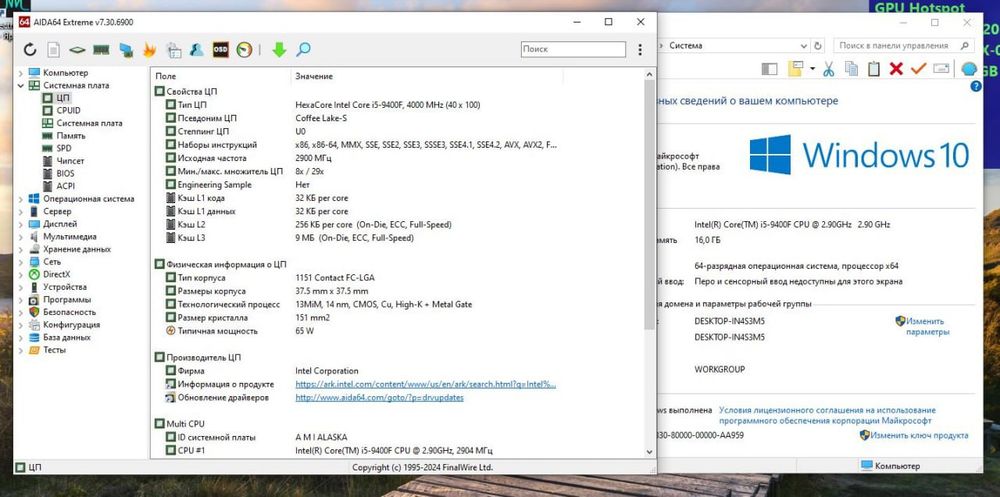Click the preview pane icon in System window
1000x497 pixels.
(x=769, y=68)
